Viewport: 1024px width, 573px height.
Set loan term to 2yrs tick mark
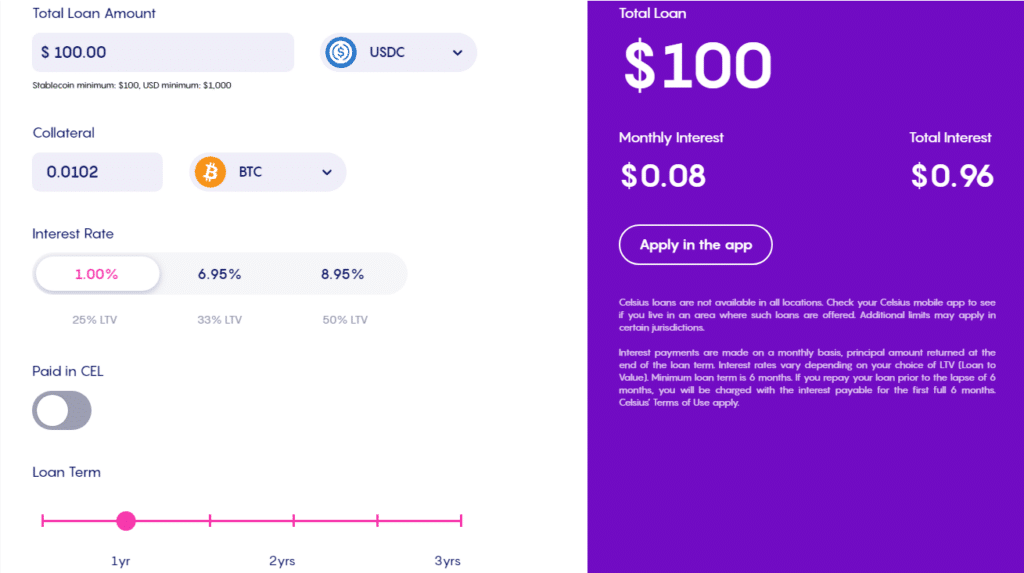294,521
